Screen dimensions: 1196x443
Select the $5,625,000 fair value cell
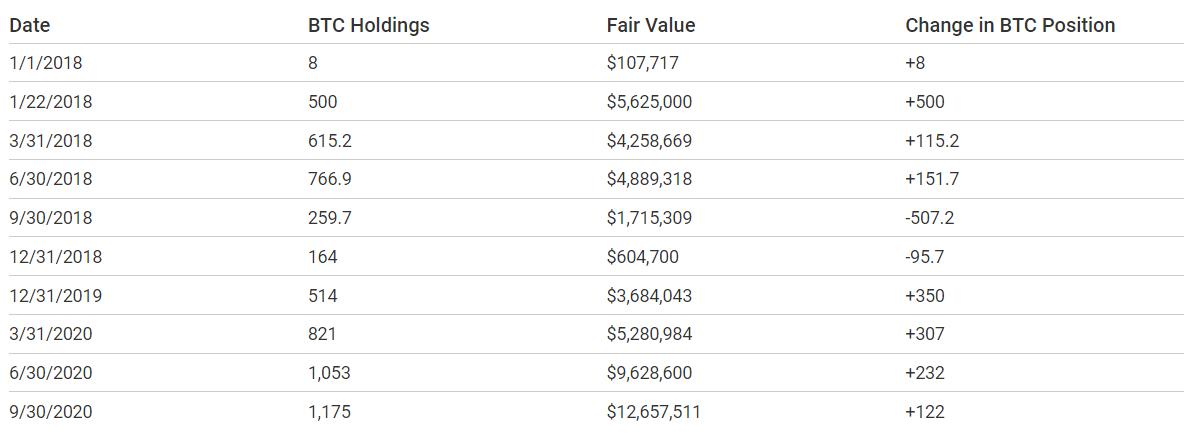649,102
